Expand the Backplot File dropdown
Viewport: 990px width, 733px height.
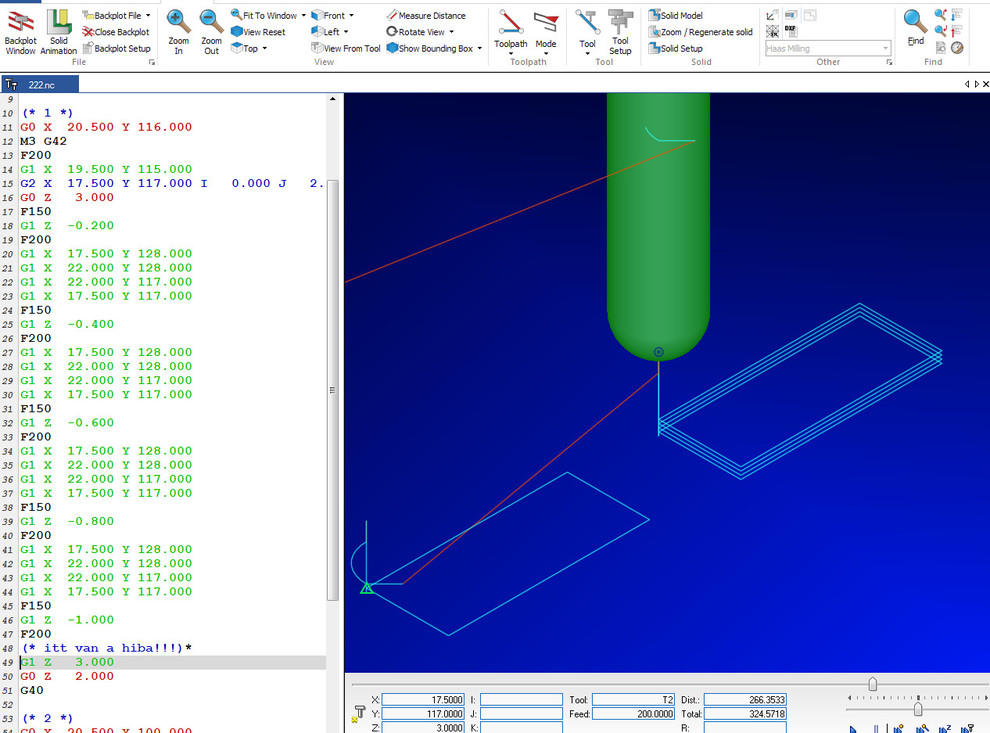(x=148, y=16)
